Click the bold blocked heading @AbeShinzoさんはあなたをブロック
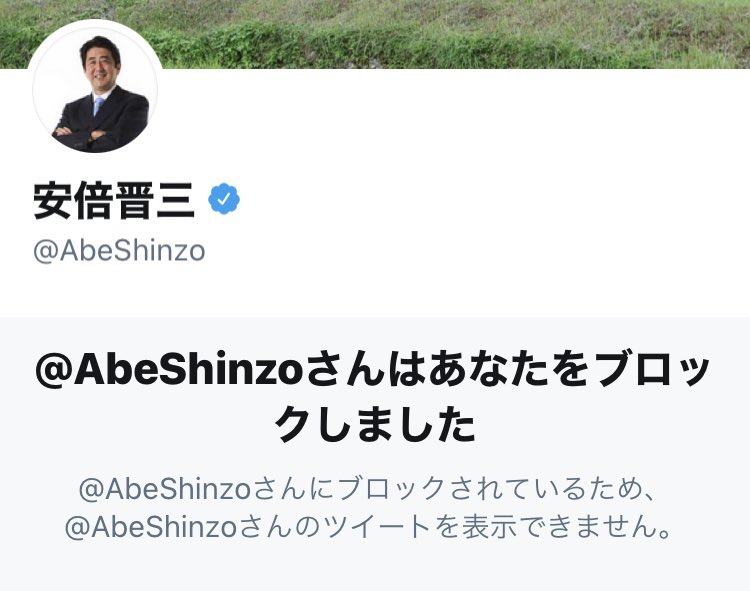750x591 pixels. coord(373,370)
